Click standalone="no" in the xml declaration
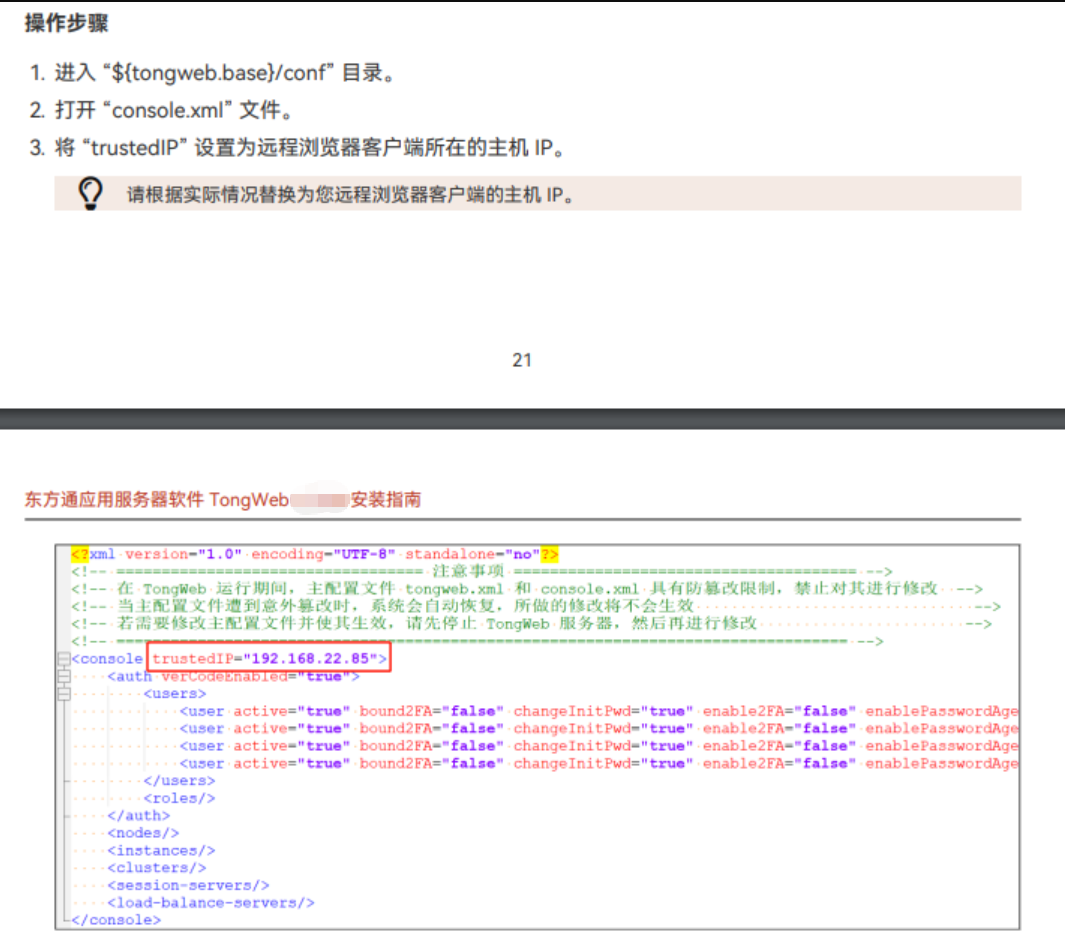1065x945 pixels. pyautogui.click(x=472, y=554)
